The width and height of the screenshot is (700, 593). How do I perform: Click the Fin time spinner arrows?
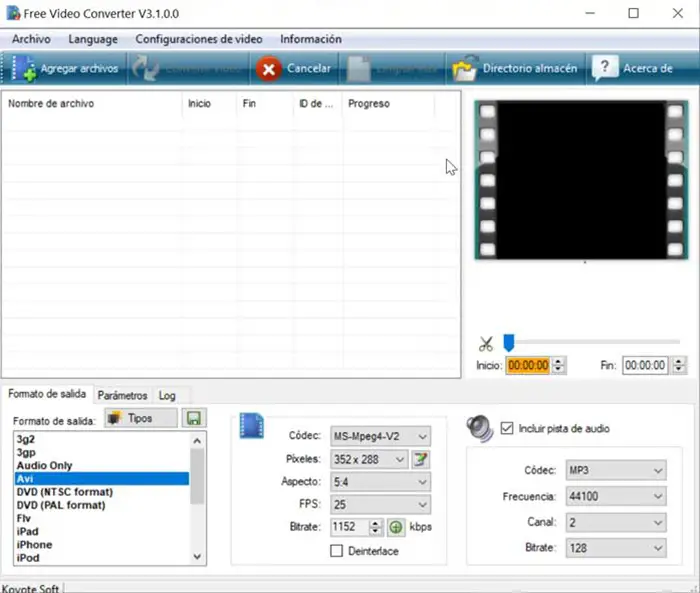(x=678, y=365)
